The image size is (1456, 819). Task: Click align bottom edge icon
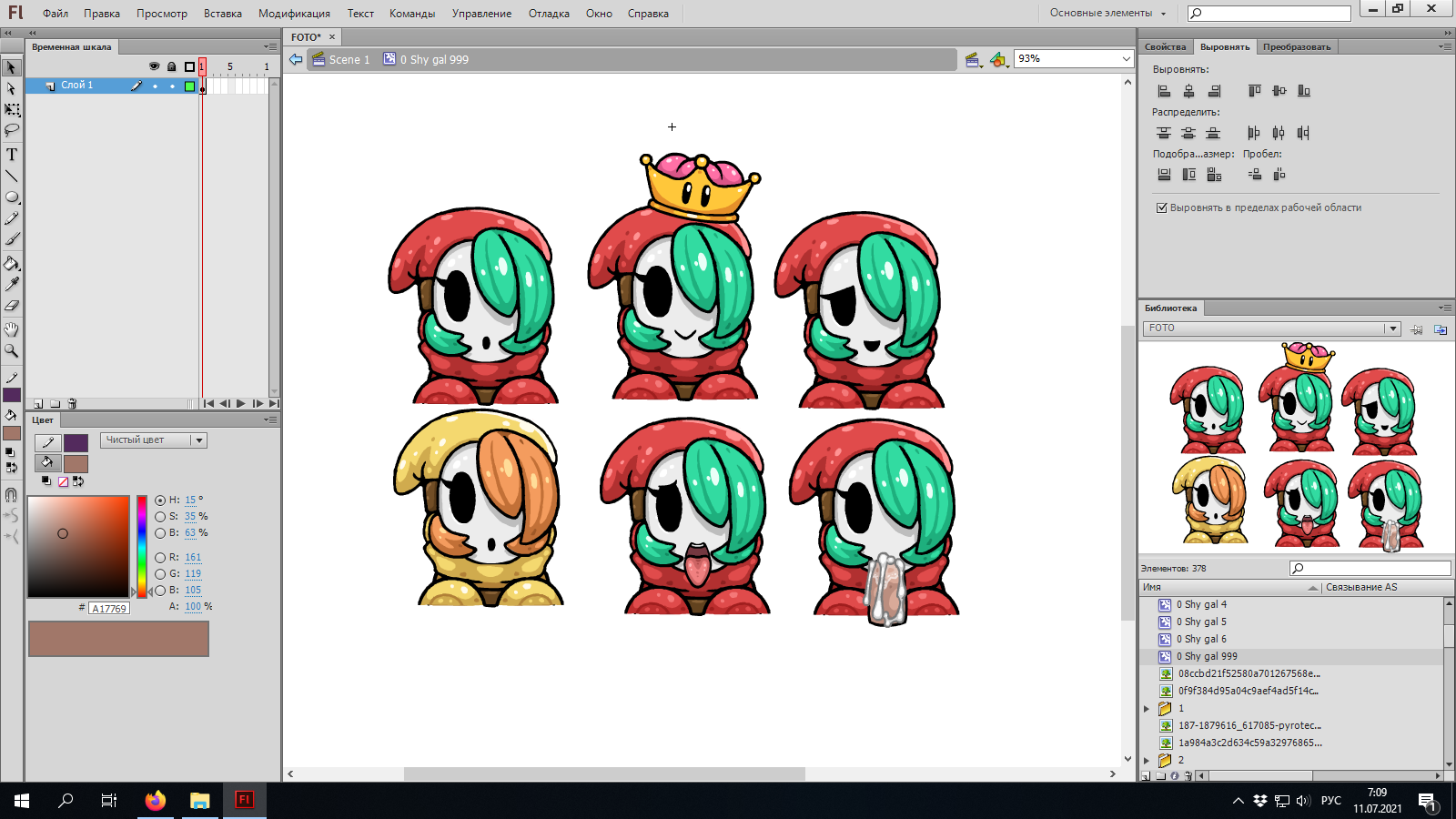coord(1304,91)
